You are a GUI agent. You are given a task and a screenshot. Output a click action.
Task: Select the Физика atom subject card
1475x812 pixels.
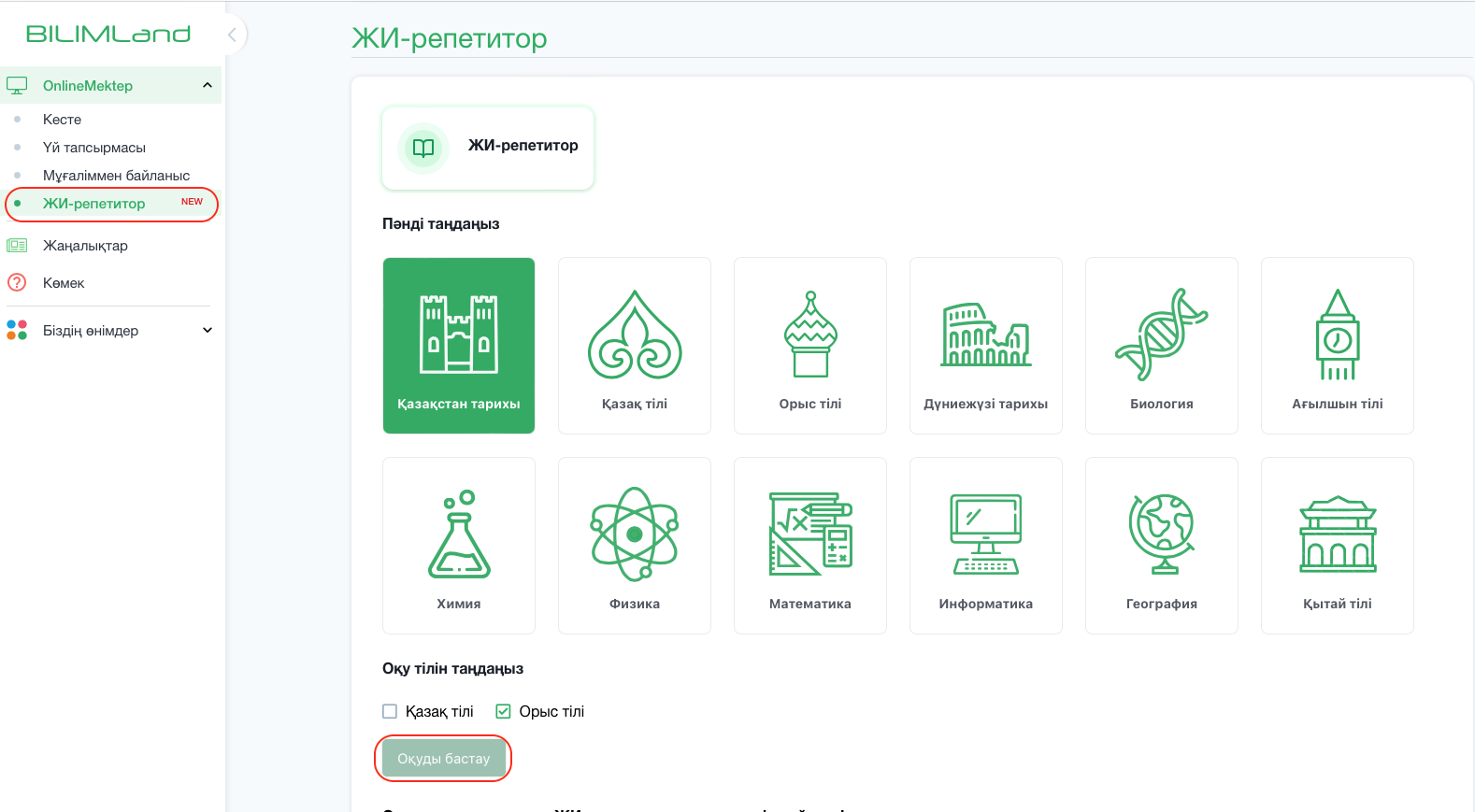point(635,546)
